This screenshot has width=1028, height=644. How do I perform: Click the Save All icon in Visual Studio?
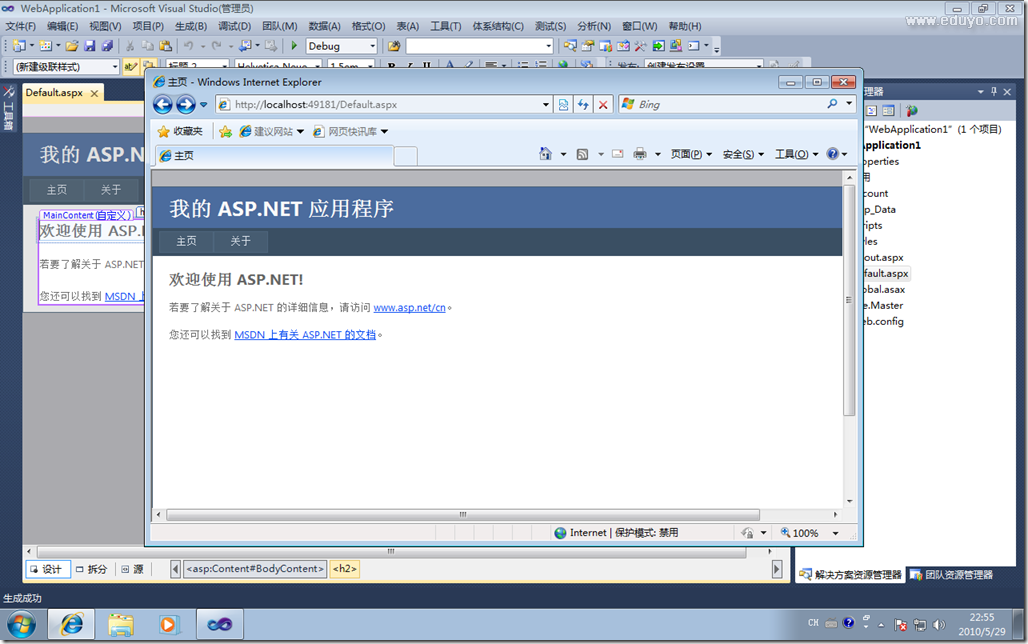(105, 46)
